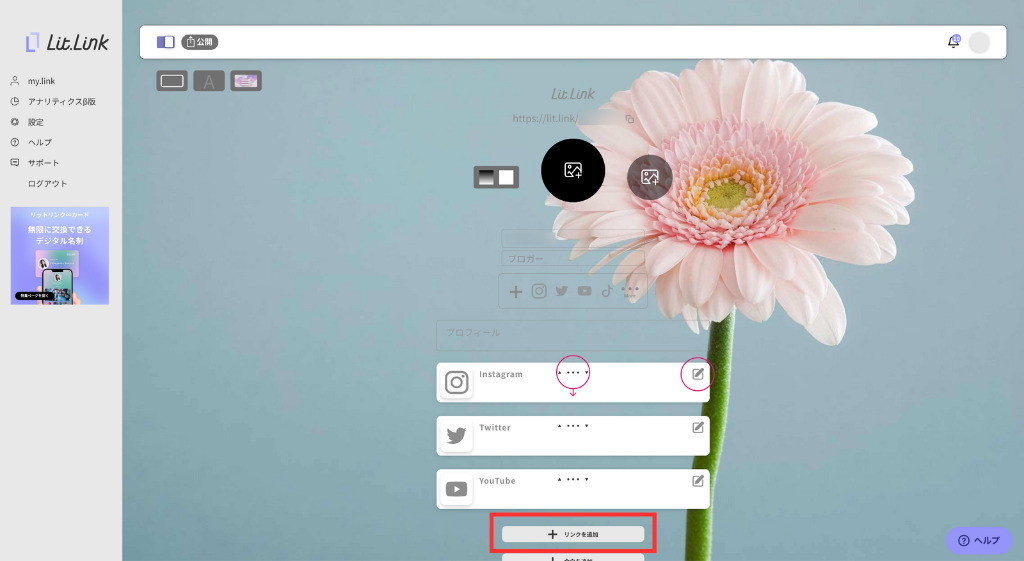
Task: Click the ブロガー title field
Action: pos(573,259)
